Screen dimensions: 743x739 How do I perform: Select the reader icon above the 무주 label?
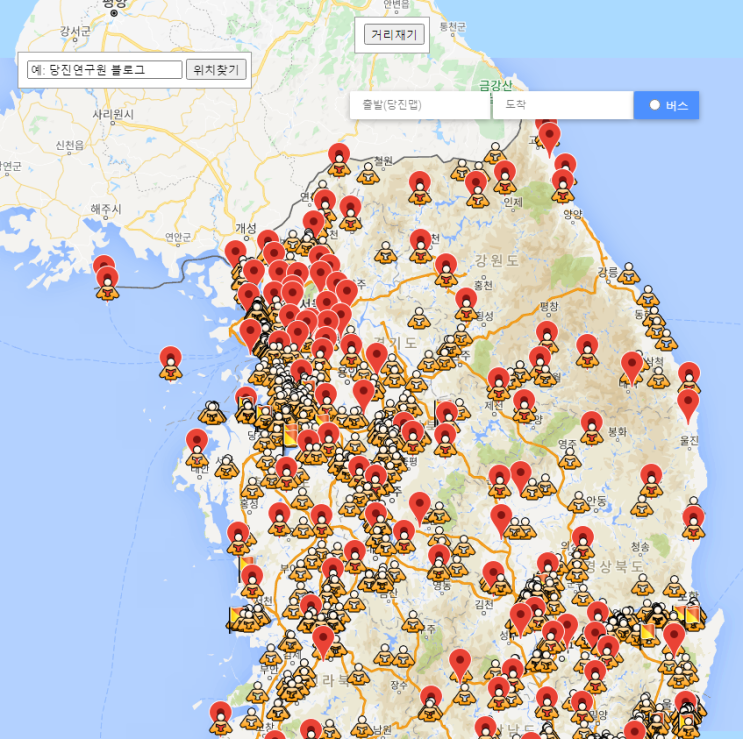click(x=413, y=622)
